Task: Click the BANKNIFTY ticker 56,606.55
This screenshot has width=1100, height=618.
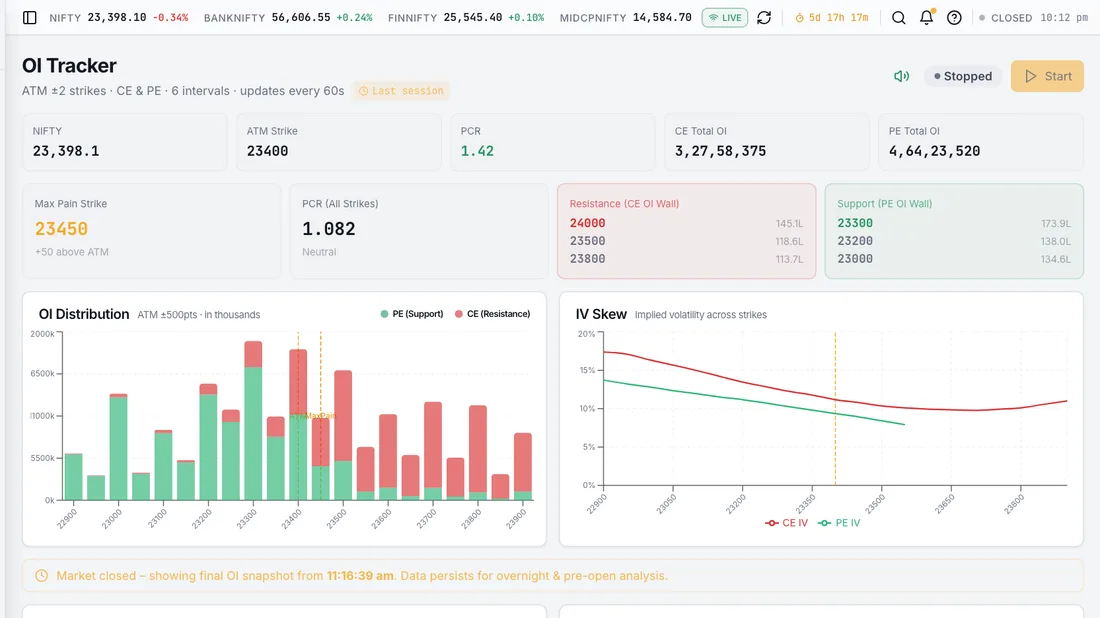Action: [288, 18]
